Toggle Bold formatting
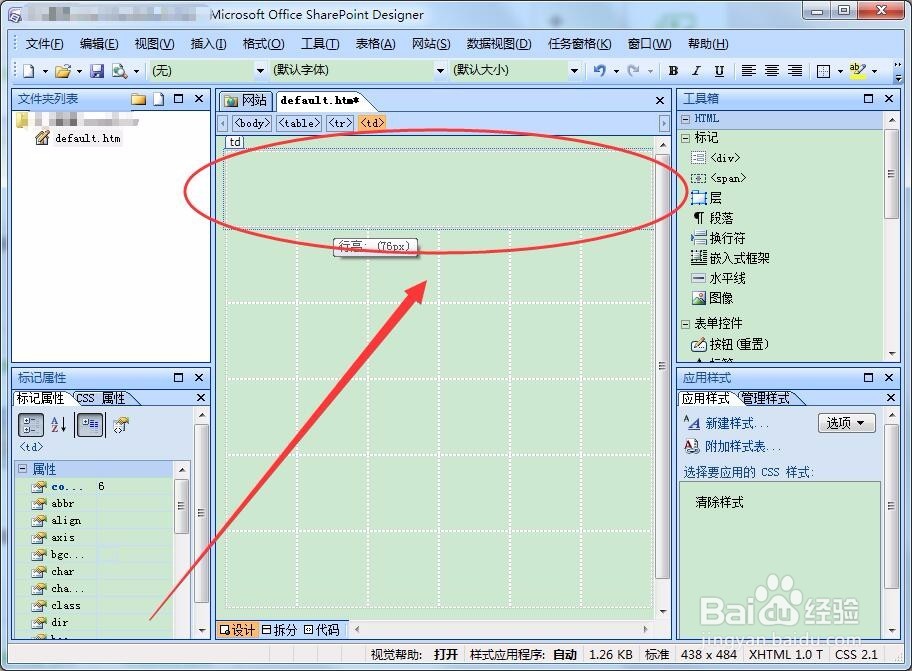 pos(673,70)
